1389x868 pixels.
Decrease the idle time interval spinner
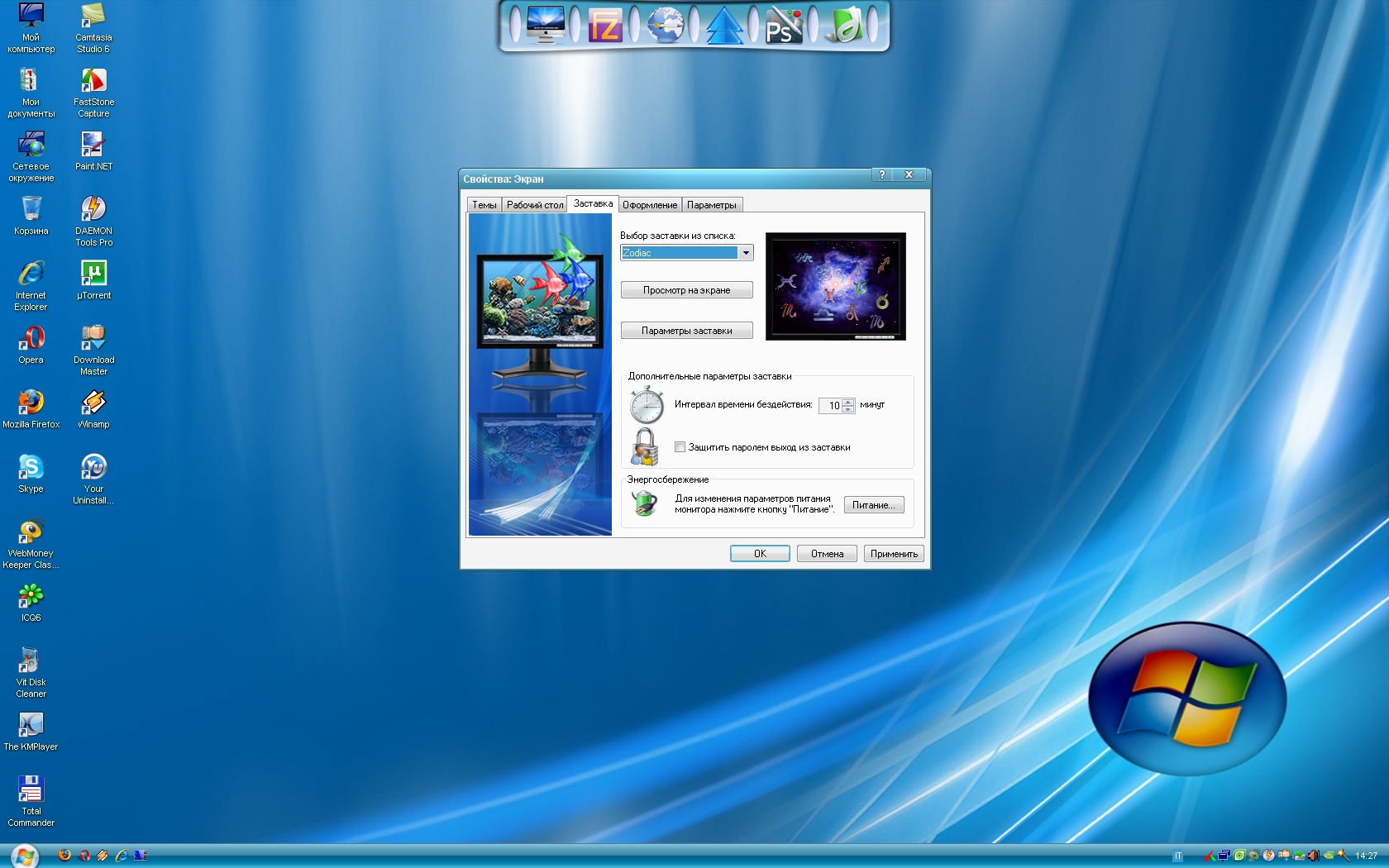point(848,409)
